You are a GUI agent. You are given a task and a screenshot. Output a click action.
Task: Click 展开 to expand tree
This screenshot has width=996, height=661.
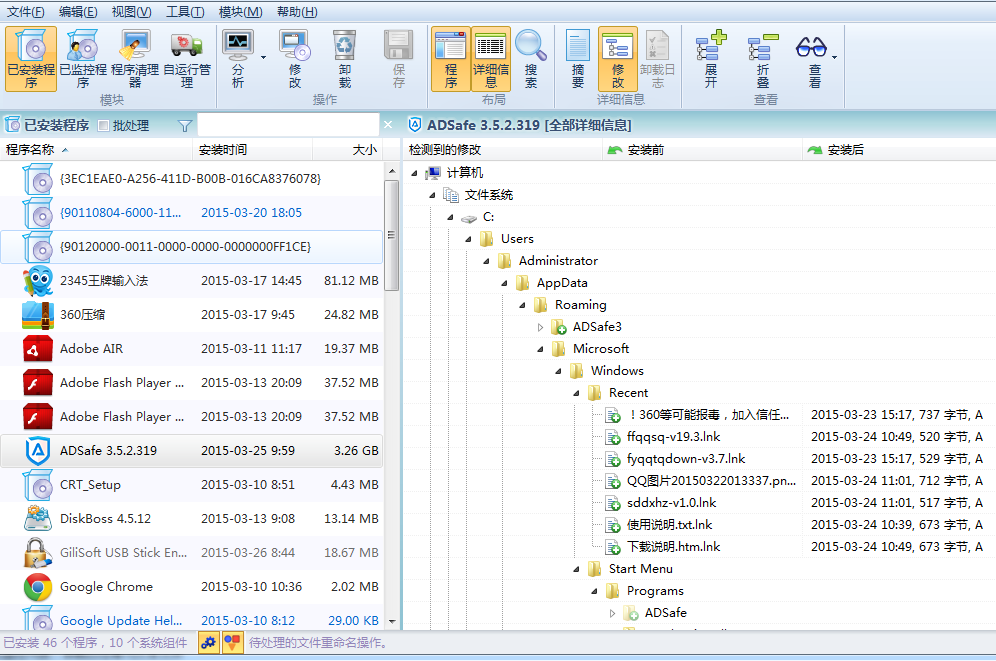711,59
